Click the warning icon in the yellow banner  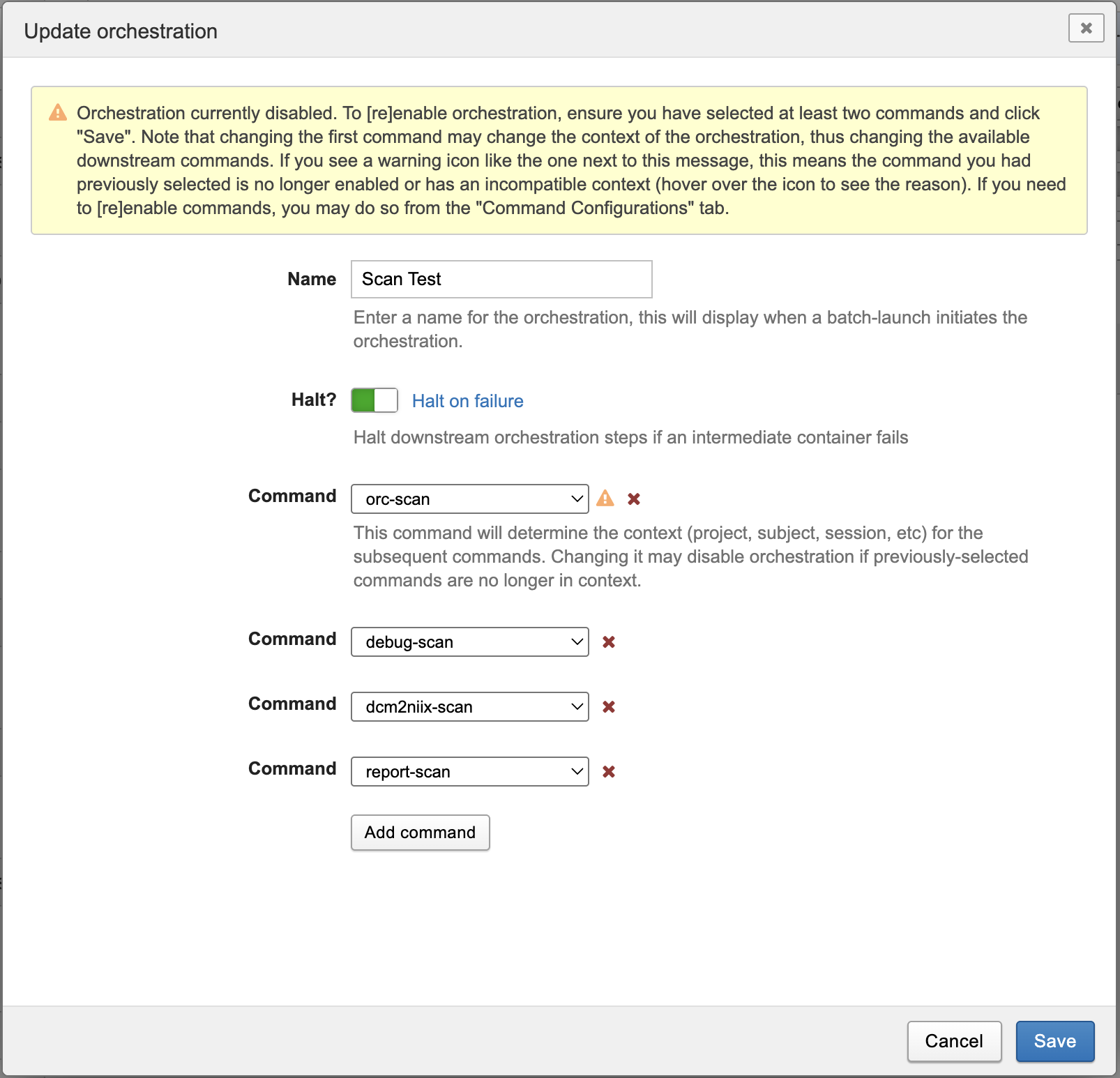pyautogui.click(x=58, y=112)
